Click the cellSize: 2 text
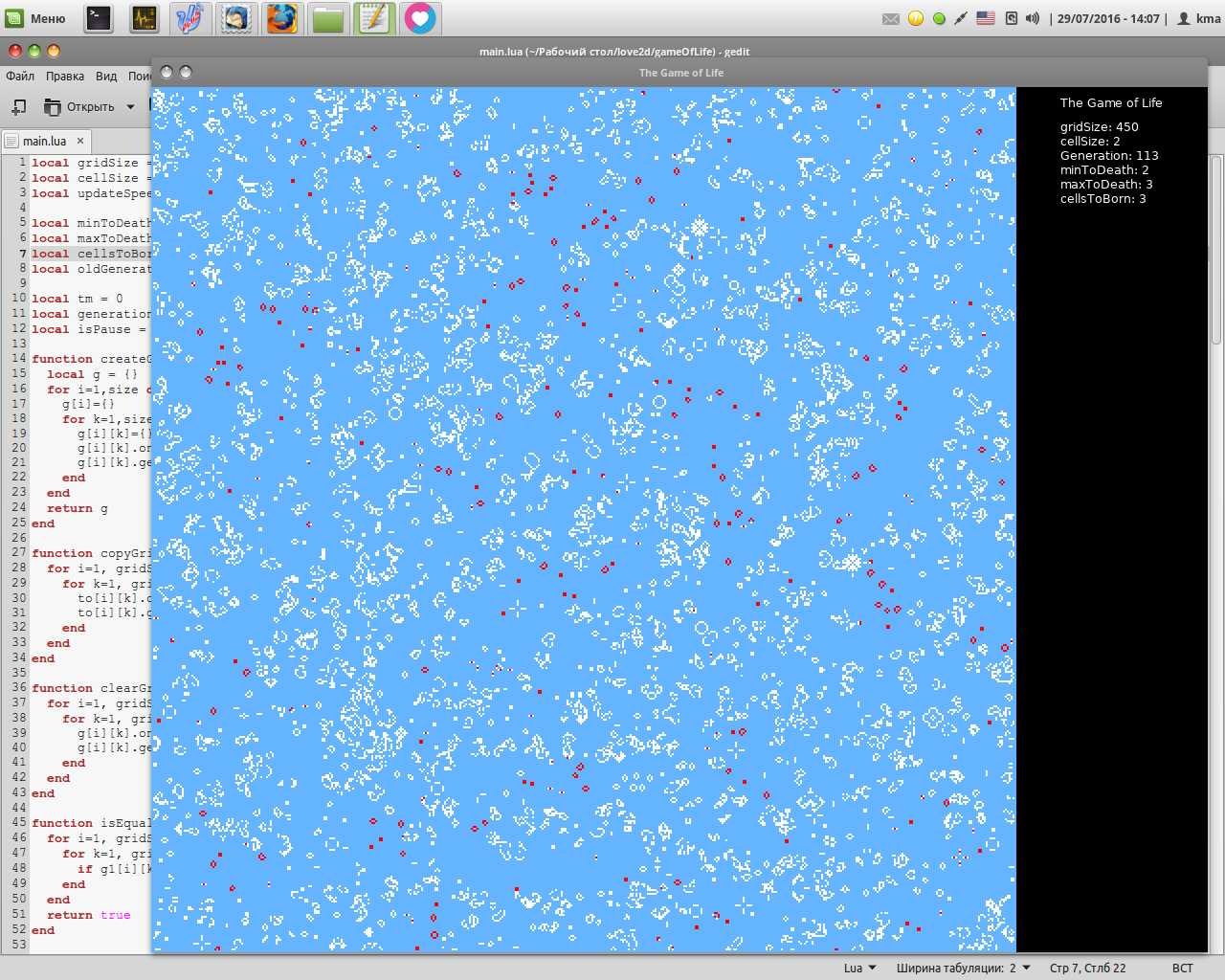 click(1090, 141)
